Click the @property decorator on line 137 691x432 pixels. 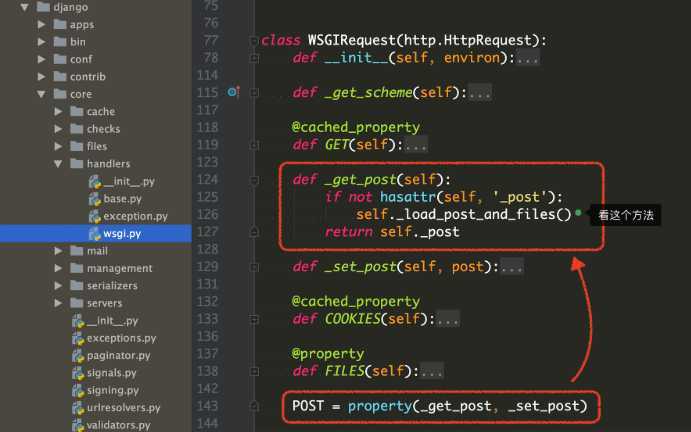(x=327, y=354)
